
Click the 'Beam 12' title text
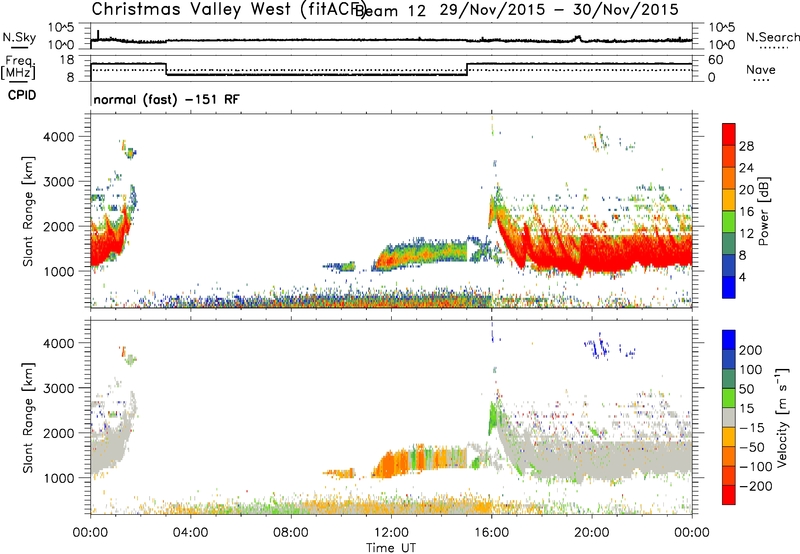(390, 11)
